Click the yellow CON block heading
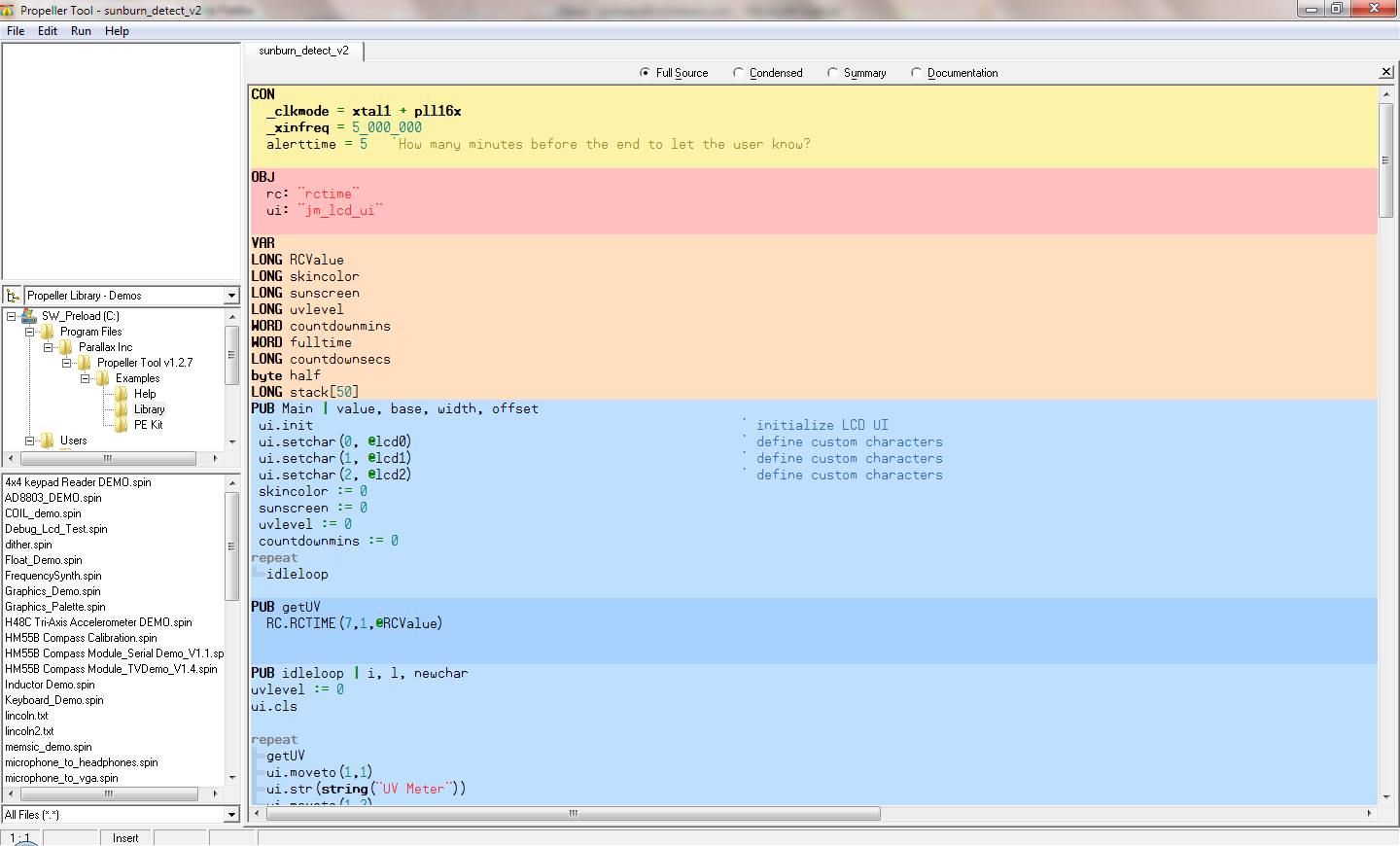This screenshot has height=846, width=1400. point(262,94)
